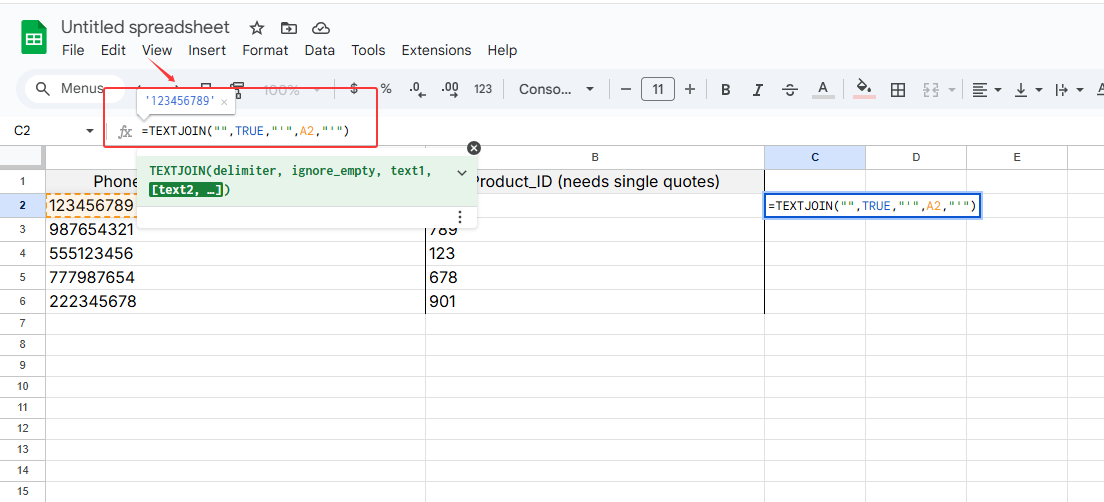Image resolution: width=1104 pixels, height=502 pixels.
Task: Check the cloud save status icon
Action: (320, 28)
